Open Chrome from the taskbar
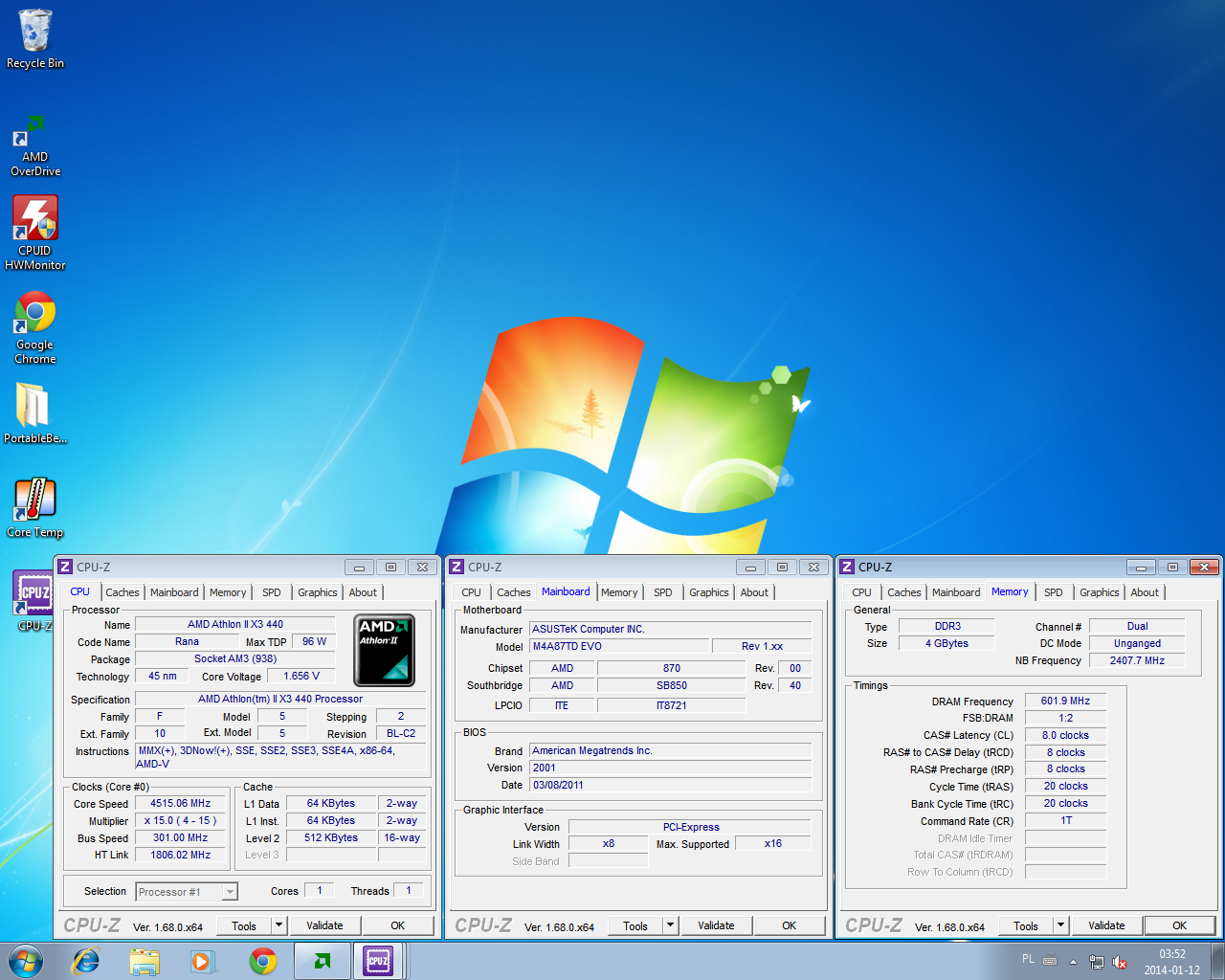This screenshot has height=980, width=1225. [x=263, y=961]
